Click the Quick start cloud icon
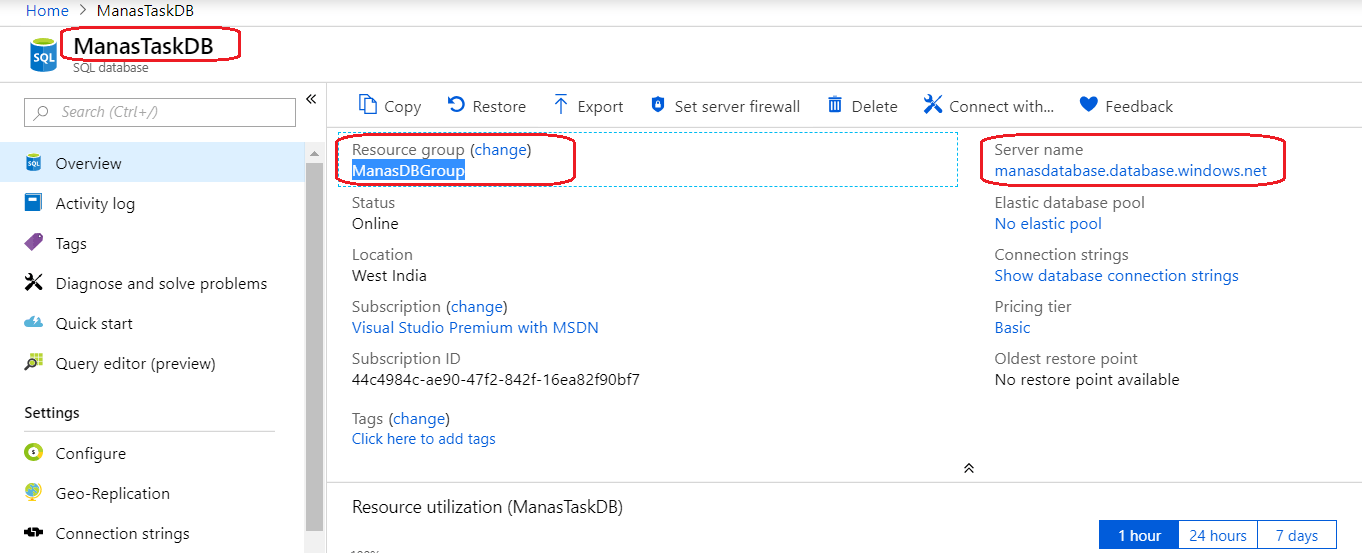This screenshot has width=1362, height=553. pyautogui.click(x=34, y=322)
